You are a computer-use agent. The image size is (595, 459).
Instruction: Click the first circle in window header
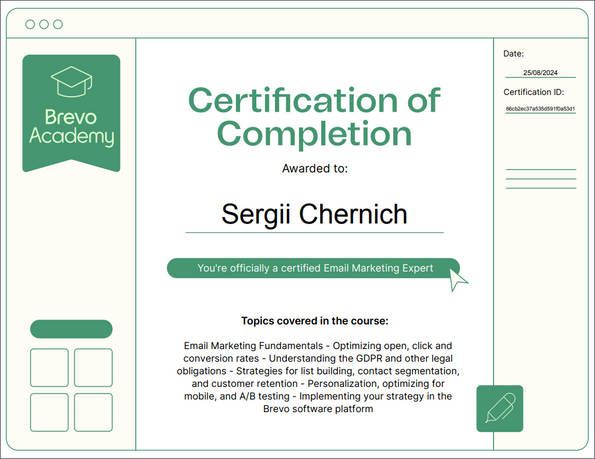click(x=30, y=24)
